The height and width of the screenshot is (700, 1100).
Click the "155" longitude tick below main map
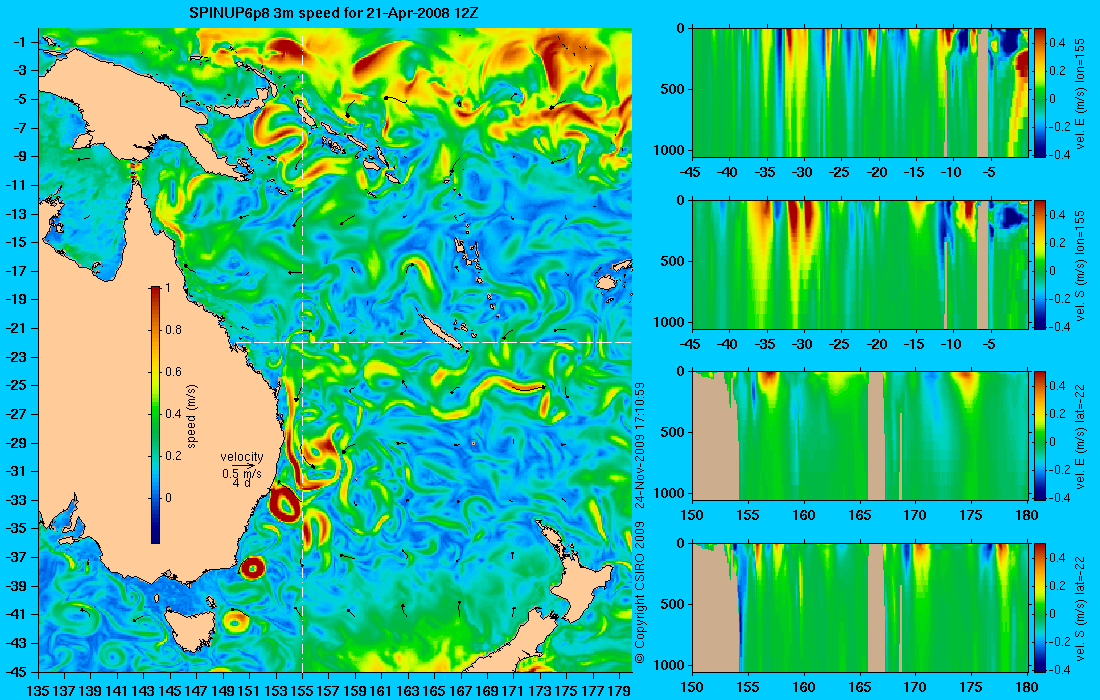tap(302, 690)
